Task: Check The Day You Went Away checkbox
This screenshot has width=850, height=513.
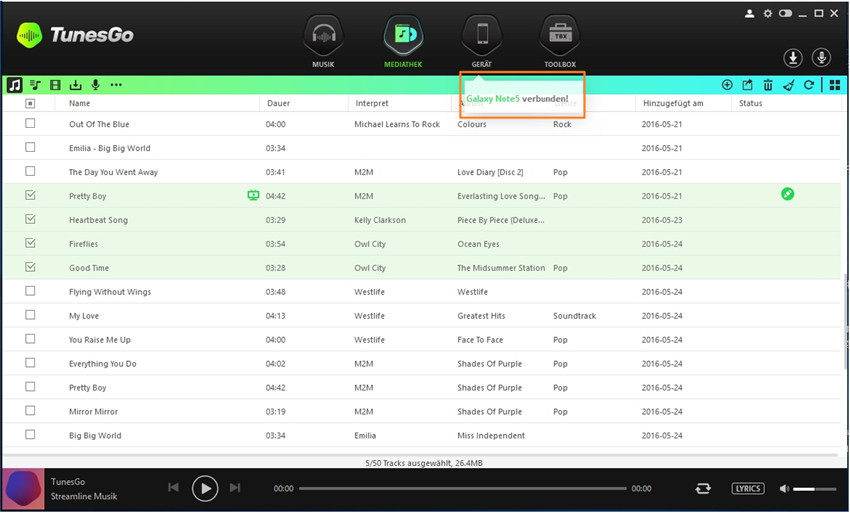Action: click(30, 171)
